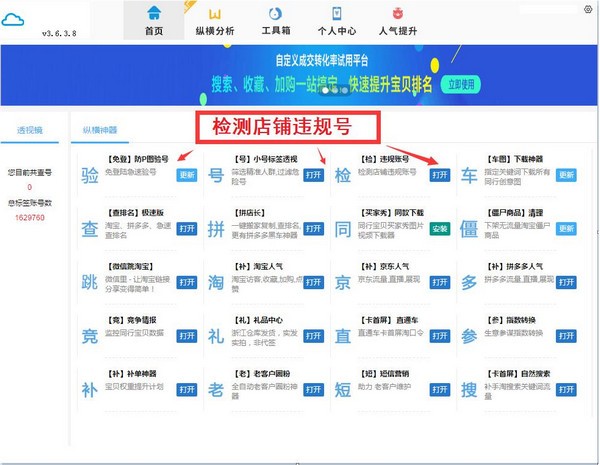Click the 车 download tool icon
This screenshot has width=600, height=465.
(470, 177)
